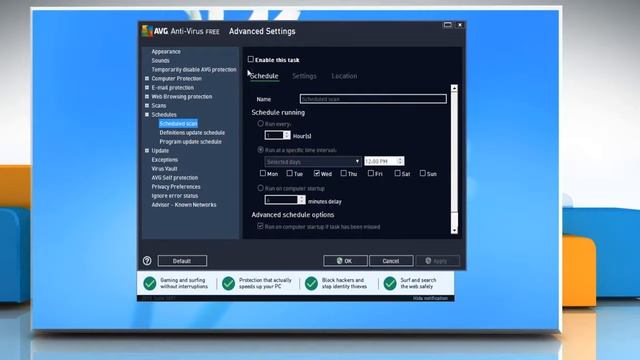This screenshot has width=640, height=360.
Task: Open the help question mark icon
Action: tap(147, 261)
